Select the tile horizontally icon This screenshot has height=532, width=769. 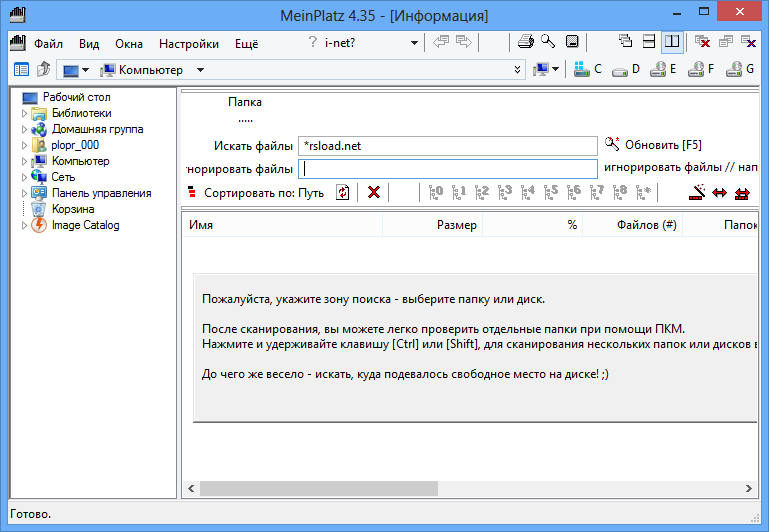[649, 41]
